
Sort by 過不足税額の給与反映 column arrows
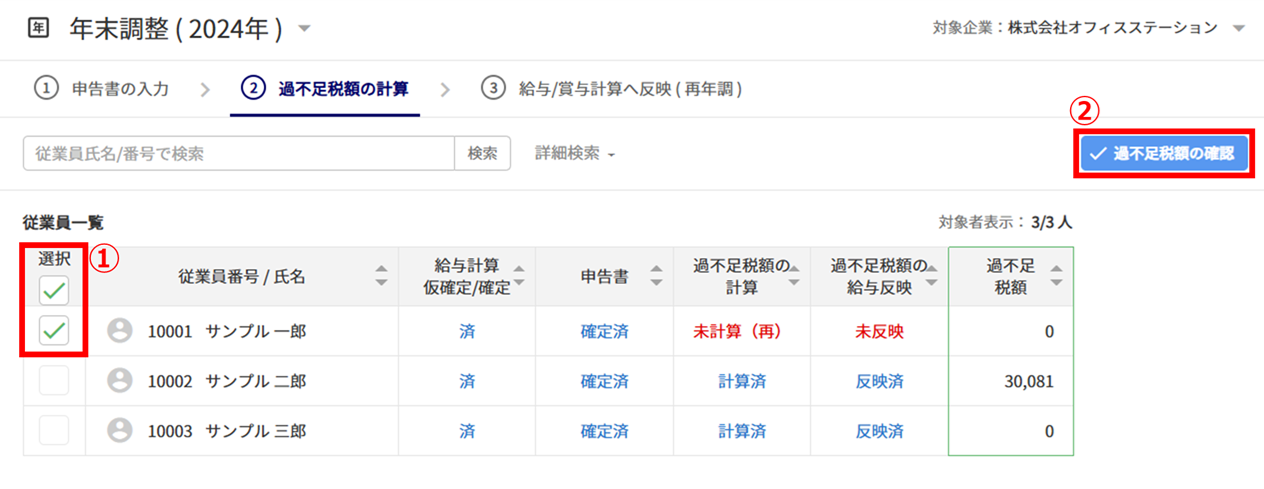pyautogui.click(x=932, y=276)
